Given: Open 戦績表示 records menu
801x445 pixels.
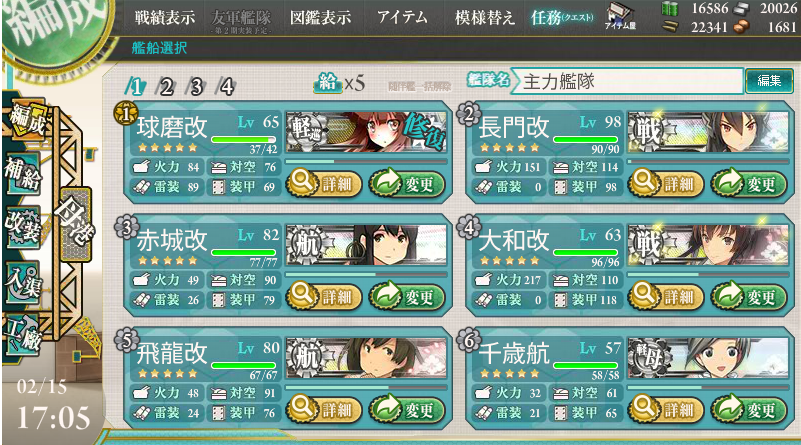Looking at the screenshot, I should 165,18.
